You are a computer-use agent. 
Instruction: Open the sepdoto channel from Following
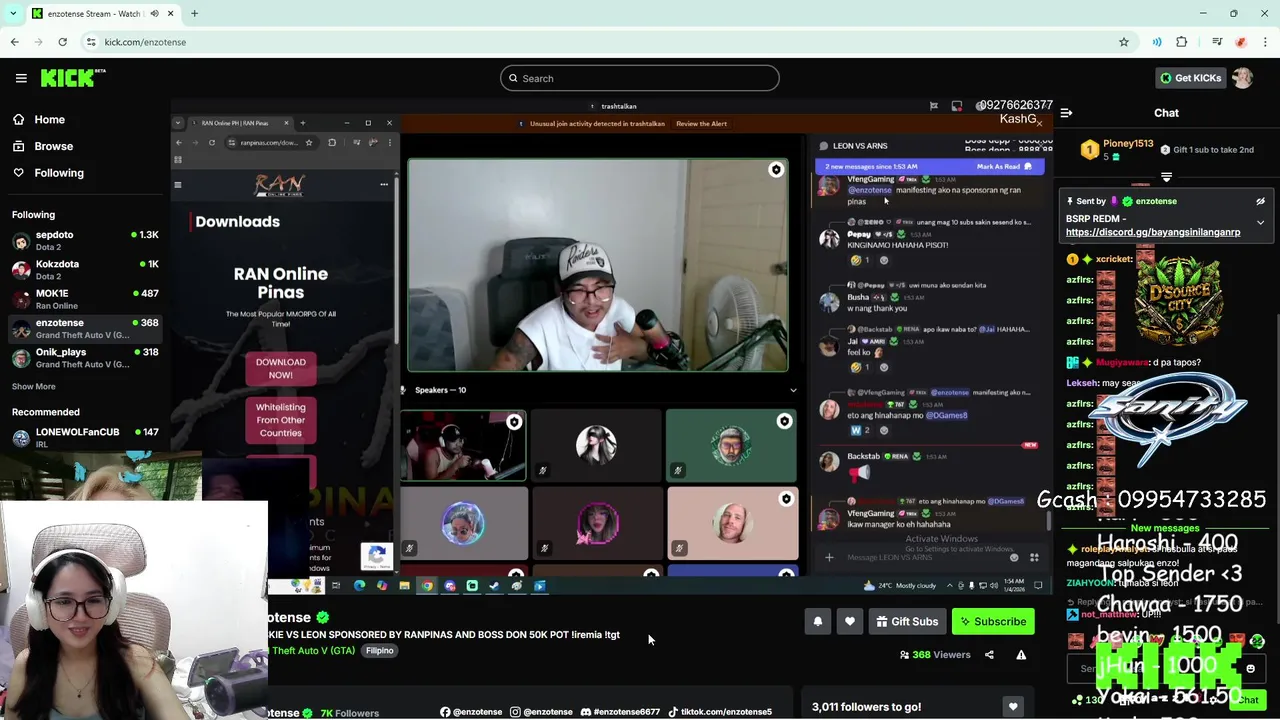pyautogui.click(x=85, y=240)
